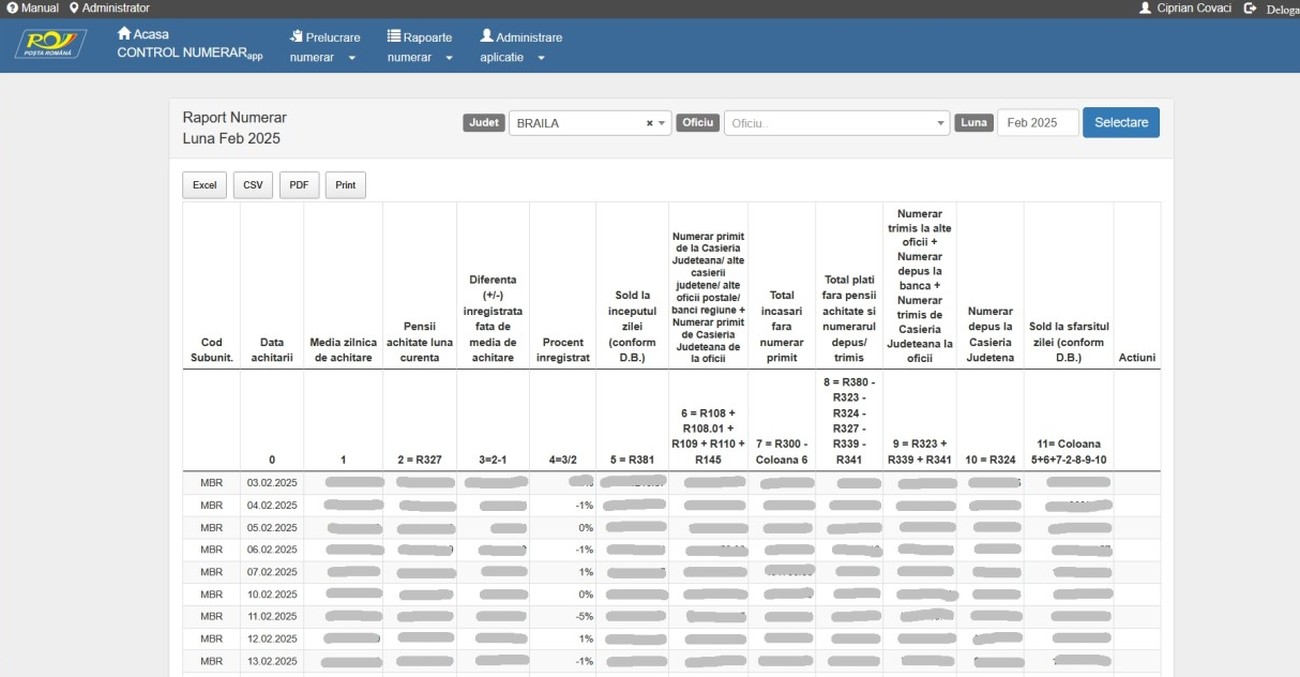1300x677 pixels.
Task: Clear the BRAILA selection with x
Action: point(649,123)
